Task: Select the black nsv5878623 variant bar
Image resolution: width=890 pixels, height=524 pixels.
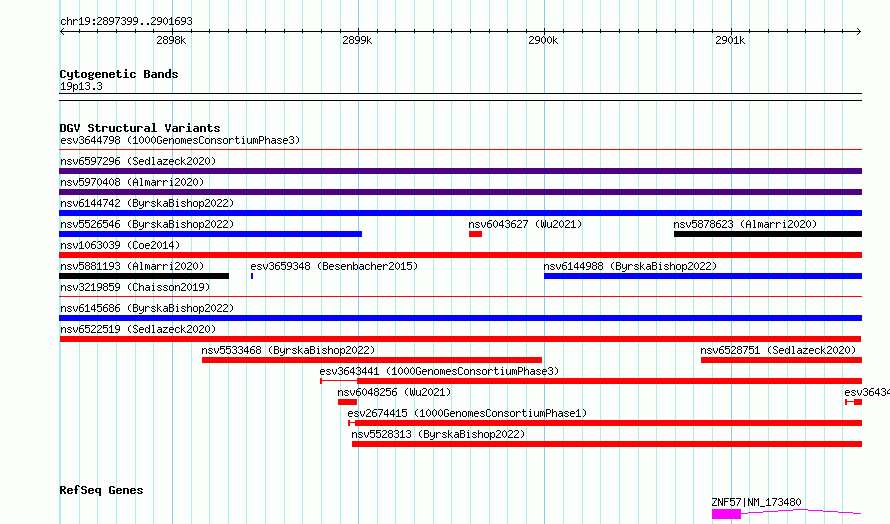Action: click(768, 234)
